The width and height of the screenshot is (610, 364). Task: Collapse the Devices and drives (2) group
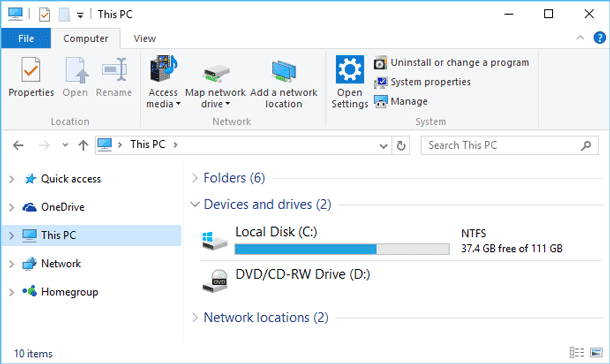click(x=195, y=204)
